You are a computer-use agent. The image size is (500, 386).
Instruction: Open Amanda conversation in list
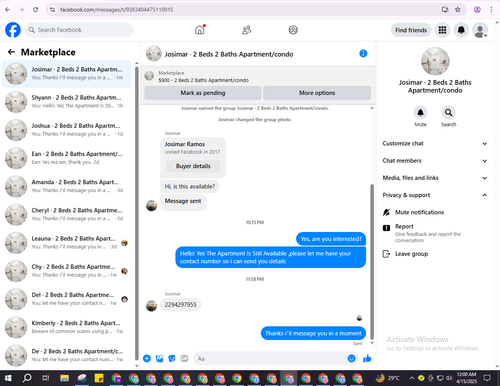click(66, 186)
